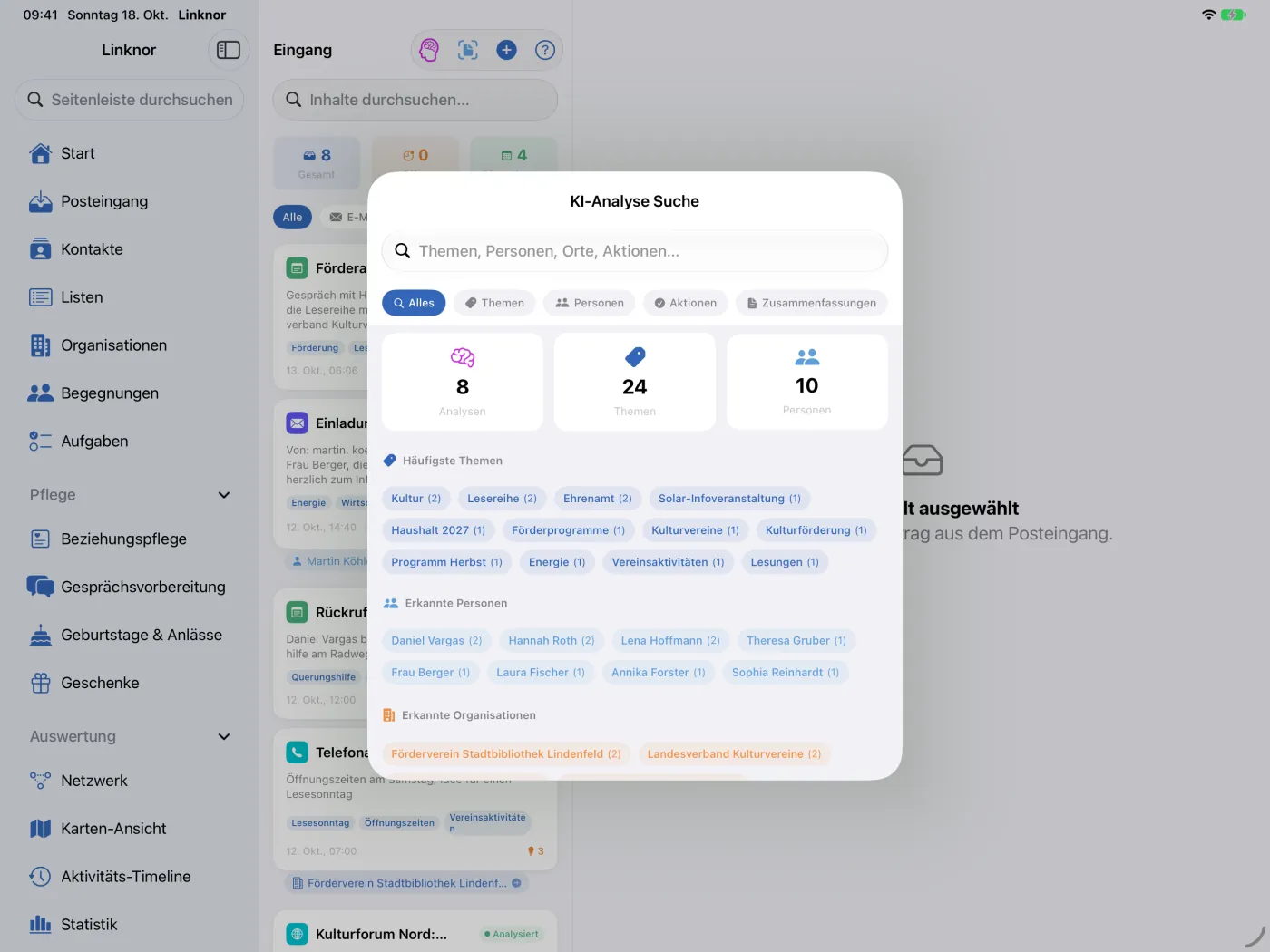Select the Alle filter in Eingang
1270x952 pixels.
(x=292, y=218)
